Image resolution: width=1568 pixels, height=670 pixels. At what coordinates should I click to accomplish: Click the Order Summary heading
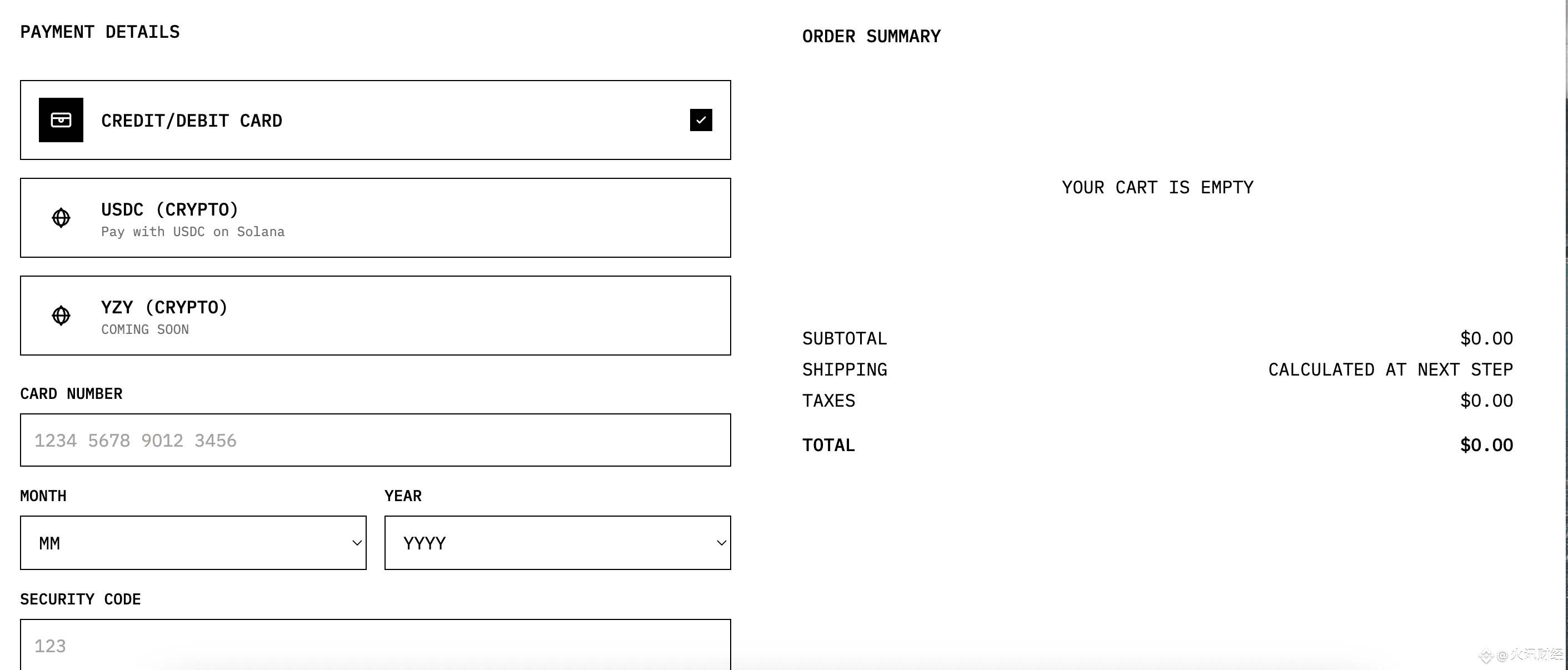coord(871,37)
